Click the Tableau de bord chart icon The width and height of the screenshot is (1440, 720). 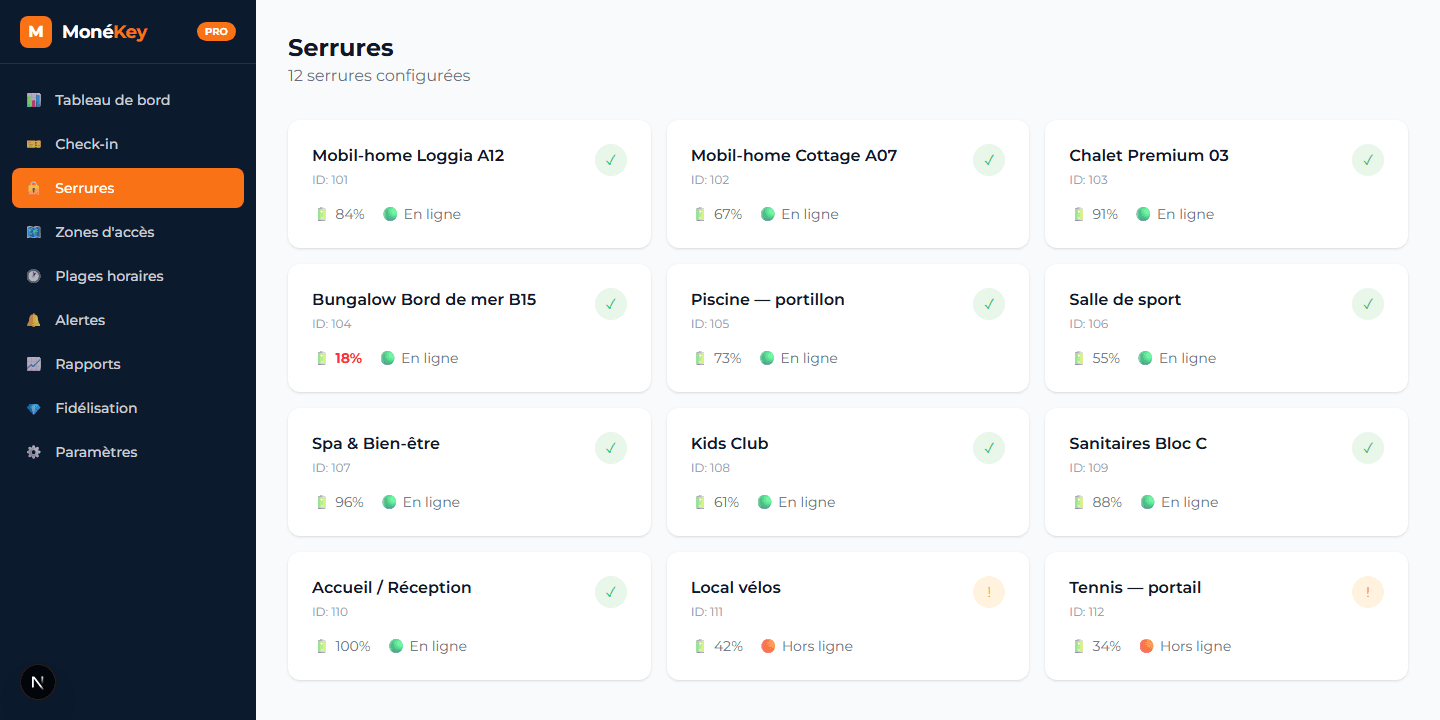click(34, 100)
